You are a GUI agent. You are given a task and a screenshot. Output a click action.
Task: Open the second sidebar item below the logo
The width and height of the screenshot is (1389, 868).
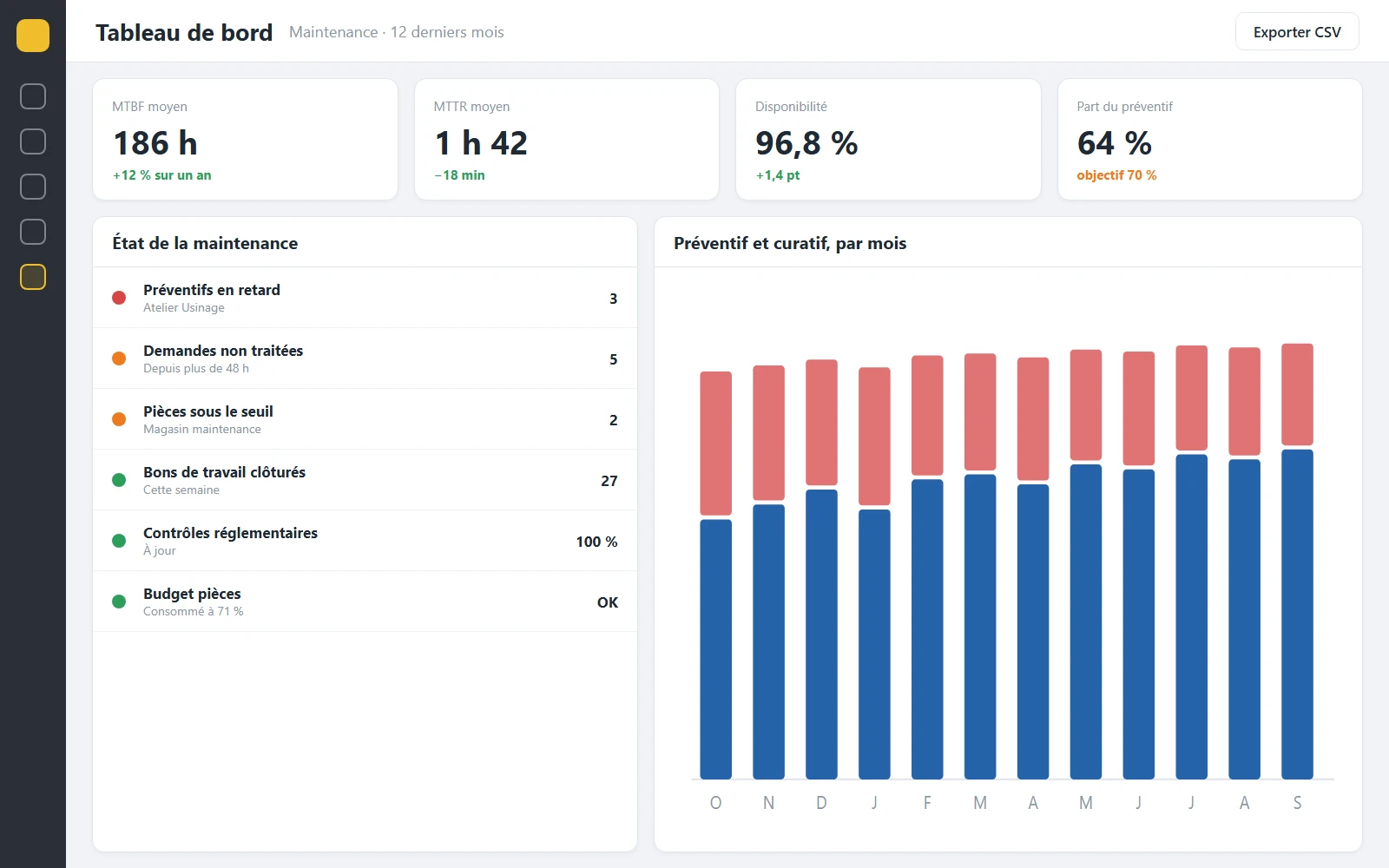pos(33,141)
